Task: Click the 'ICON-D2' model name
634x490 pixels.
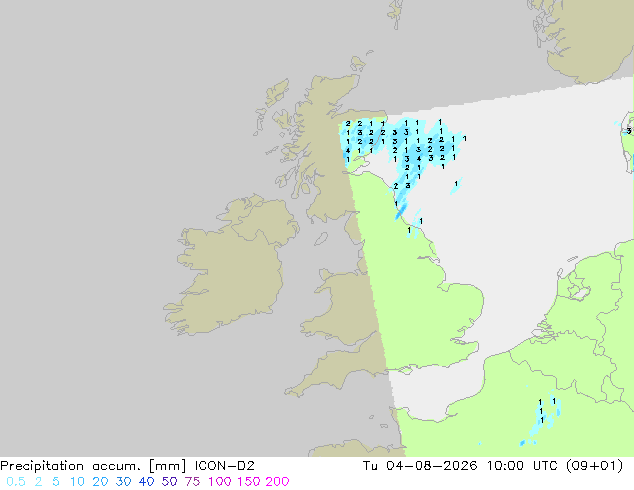Action: pos(224,466)
